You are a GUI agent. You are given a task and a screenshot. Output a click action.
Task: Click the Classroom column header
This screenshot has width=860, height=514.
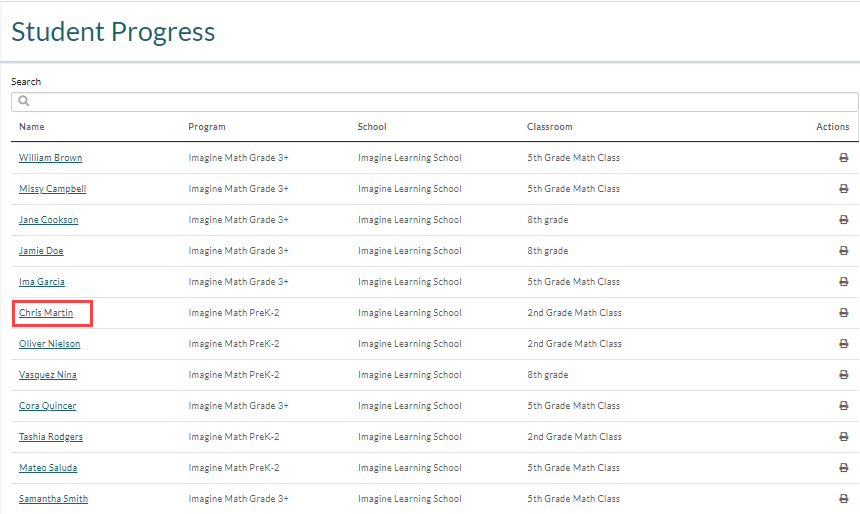click(x=550, y=127)
